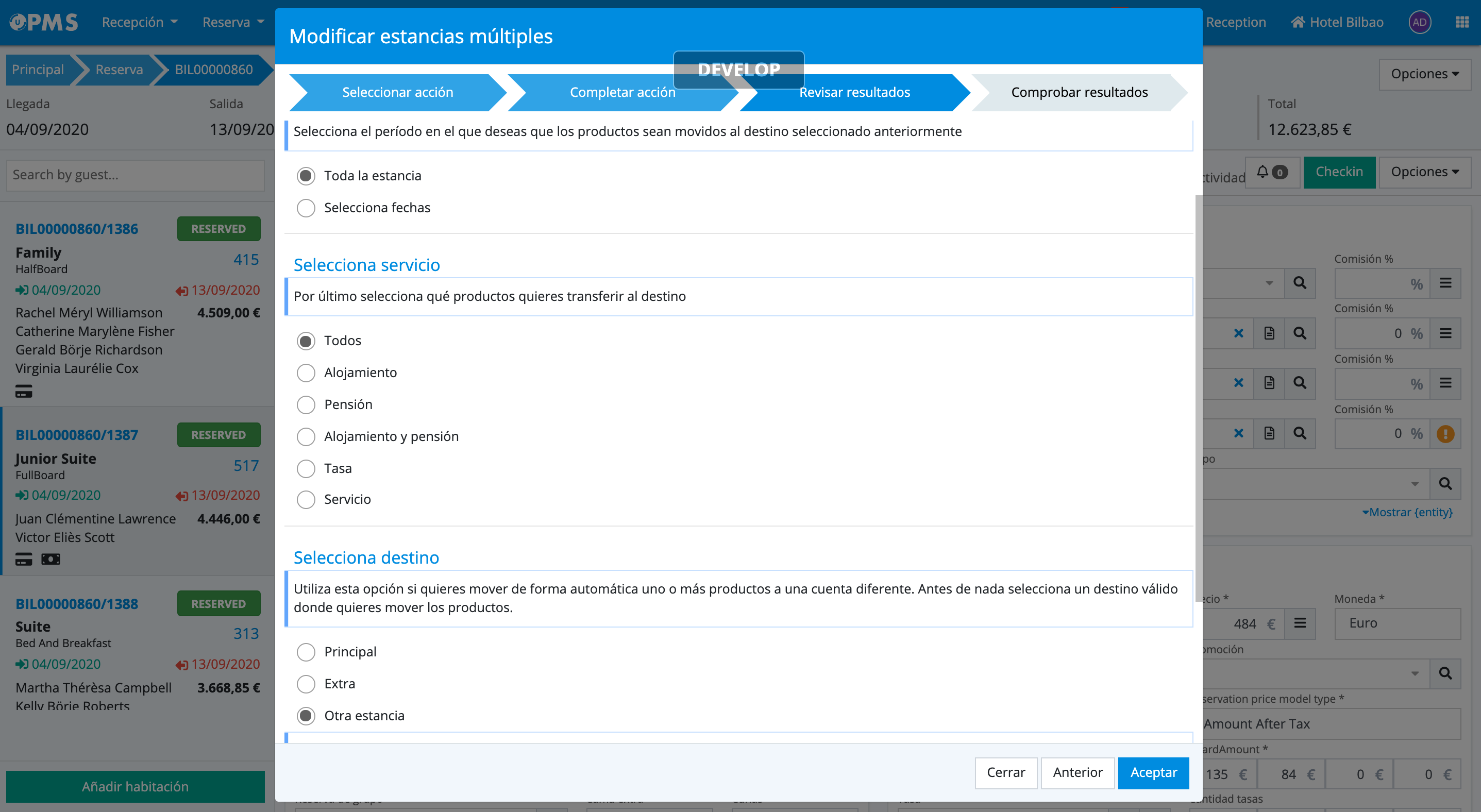Open the Recepción dropdown menu
This screenshot has width=1481, height=812.
(140, 22)
